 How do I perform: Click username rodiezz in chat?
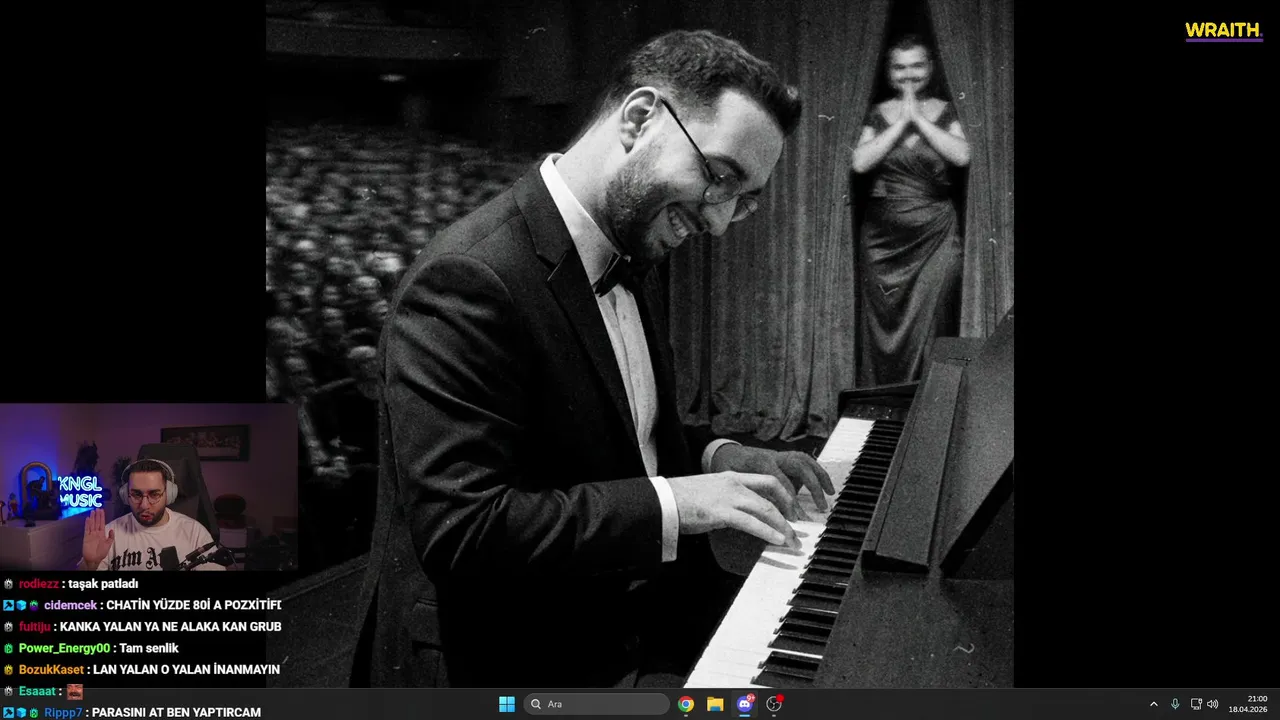pyautogui.click(x=39, y=584)
